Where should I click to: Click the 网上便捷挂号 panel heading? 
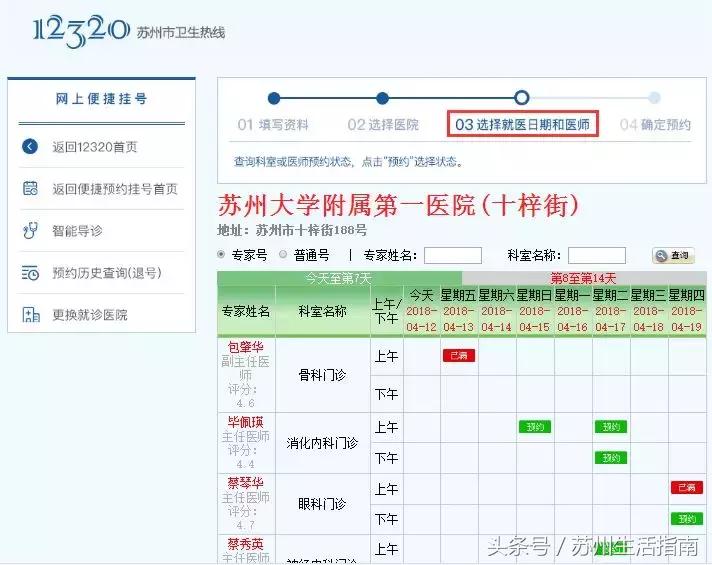coord(102,99)
